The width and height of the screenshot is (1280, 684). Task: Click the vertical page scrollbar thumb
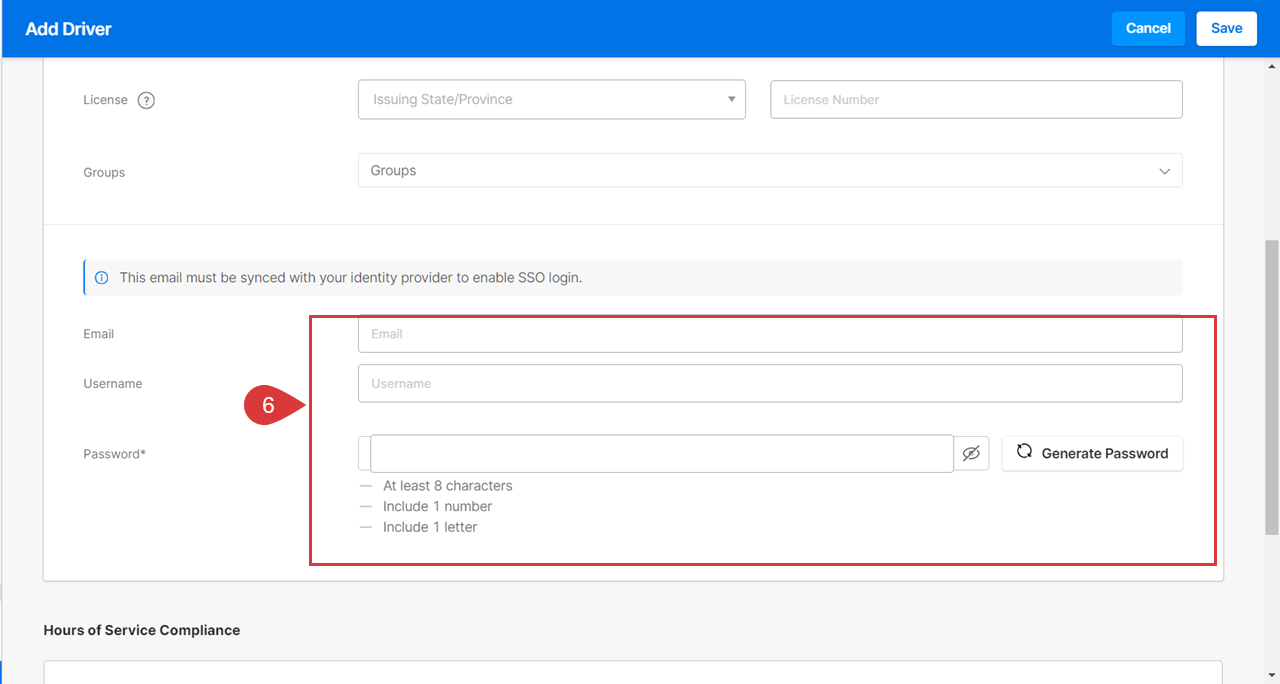[1271, 386]
